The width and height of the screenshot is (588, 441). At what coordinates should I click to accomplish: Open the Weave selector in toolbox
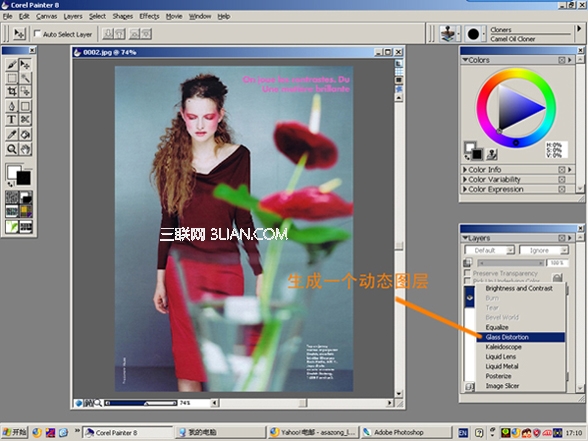coord(26,212)
